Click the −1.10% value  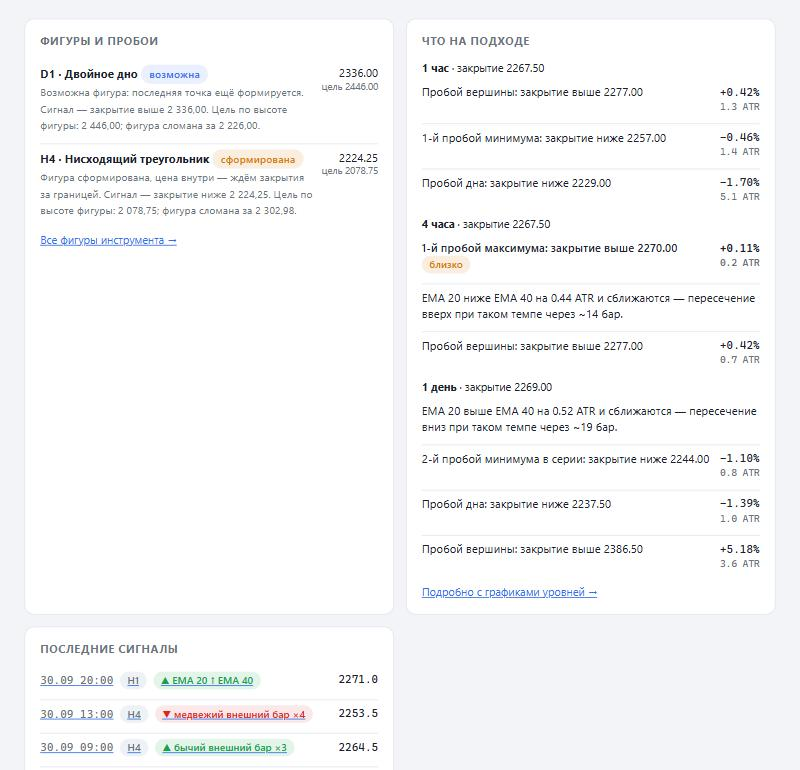739,458
